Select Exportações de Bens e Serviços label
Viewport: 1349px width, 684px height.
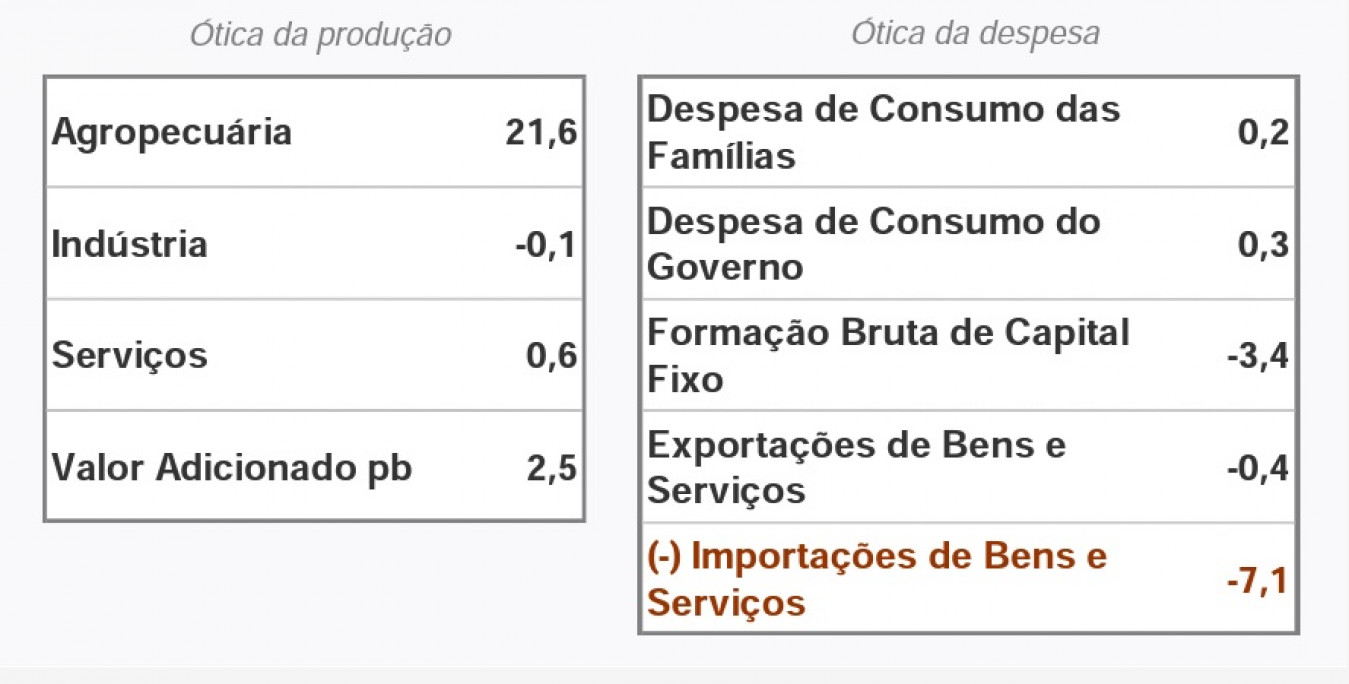coord(857,467)
